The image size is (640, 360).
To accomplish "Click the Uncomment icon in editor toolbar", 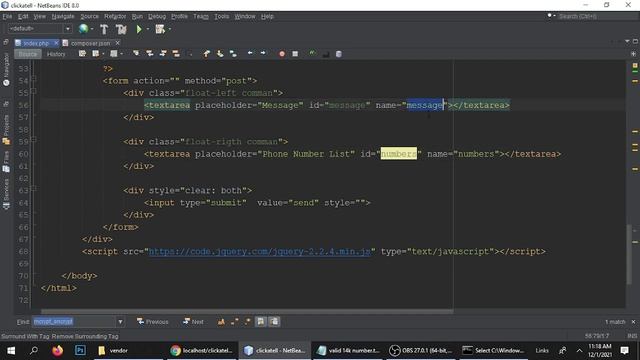I will pos(326,53).
